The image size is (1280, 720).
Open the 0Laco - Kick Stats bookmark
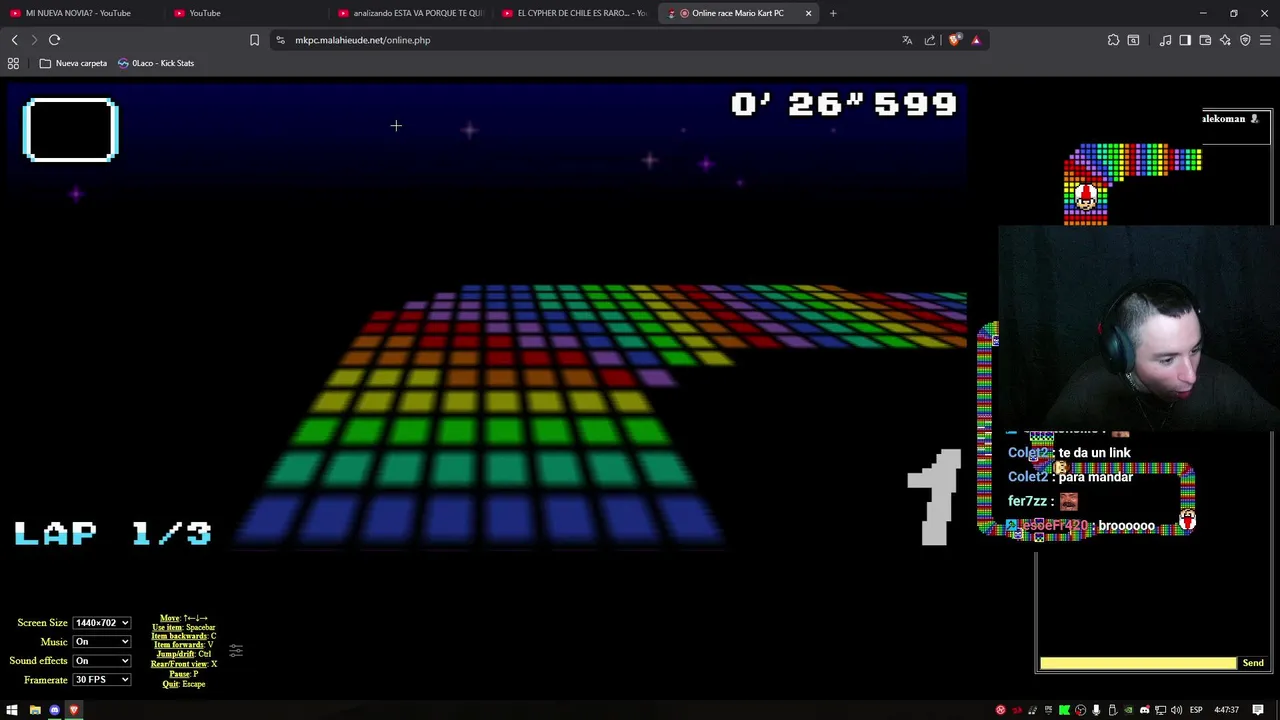(x=156, y=63)
